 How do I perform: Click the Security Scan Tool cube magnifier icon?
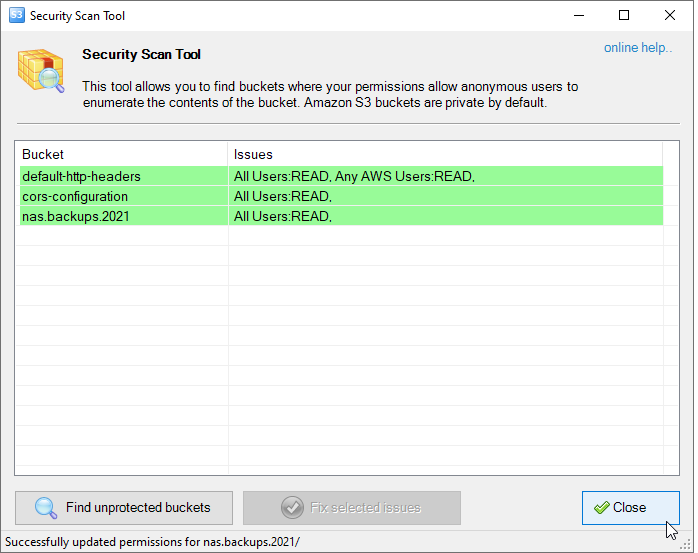pyautogui.click(x=41, y=70)
